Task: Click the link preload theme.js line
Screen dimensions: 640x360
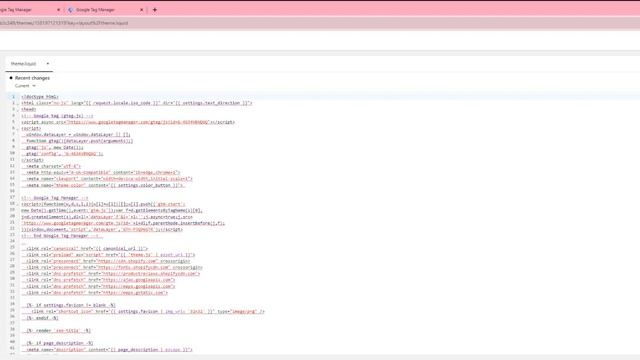Action: point(108,255)
